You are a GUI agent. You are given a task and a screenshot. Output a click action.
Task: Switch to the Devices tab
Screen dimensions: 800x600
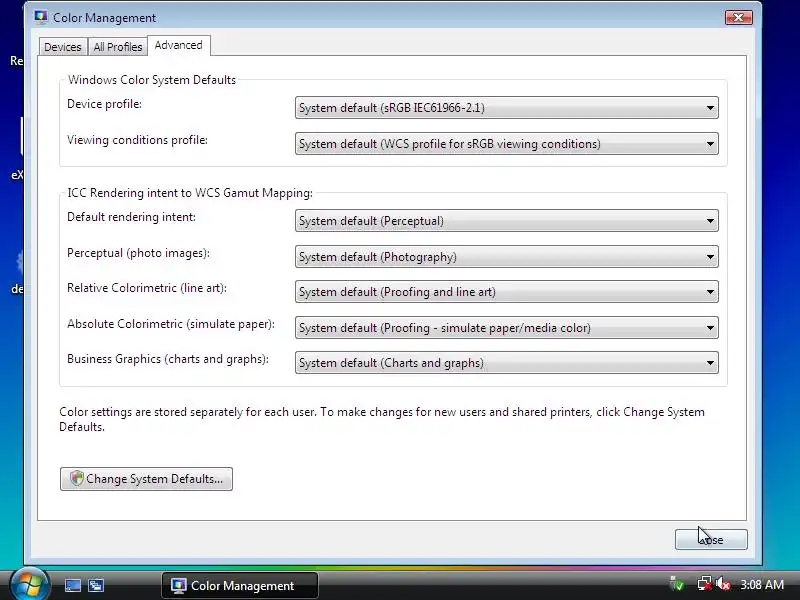click(63, 47)
